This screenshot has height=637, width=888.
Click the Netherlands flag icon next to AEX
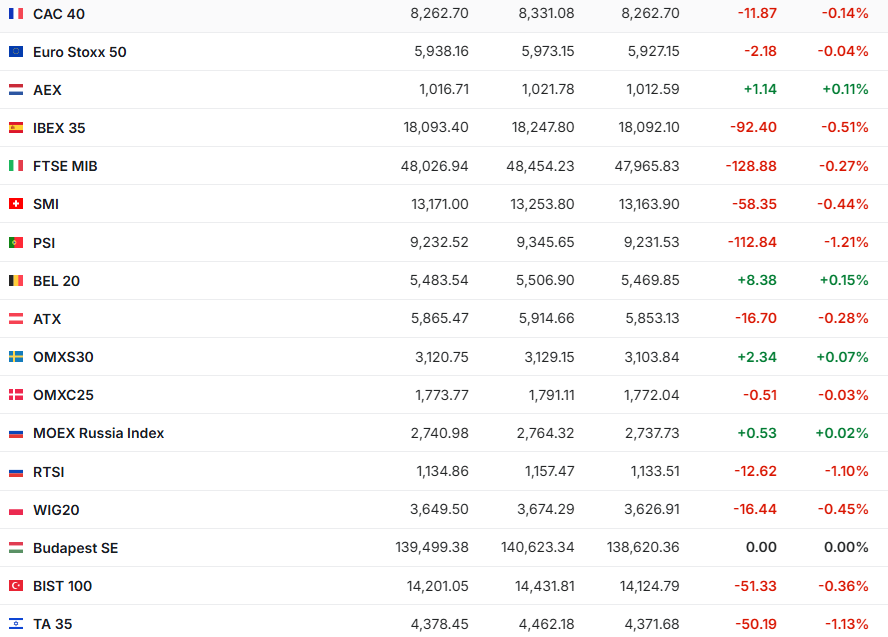[16, 90]
